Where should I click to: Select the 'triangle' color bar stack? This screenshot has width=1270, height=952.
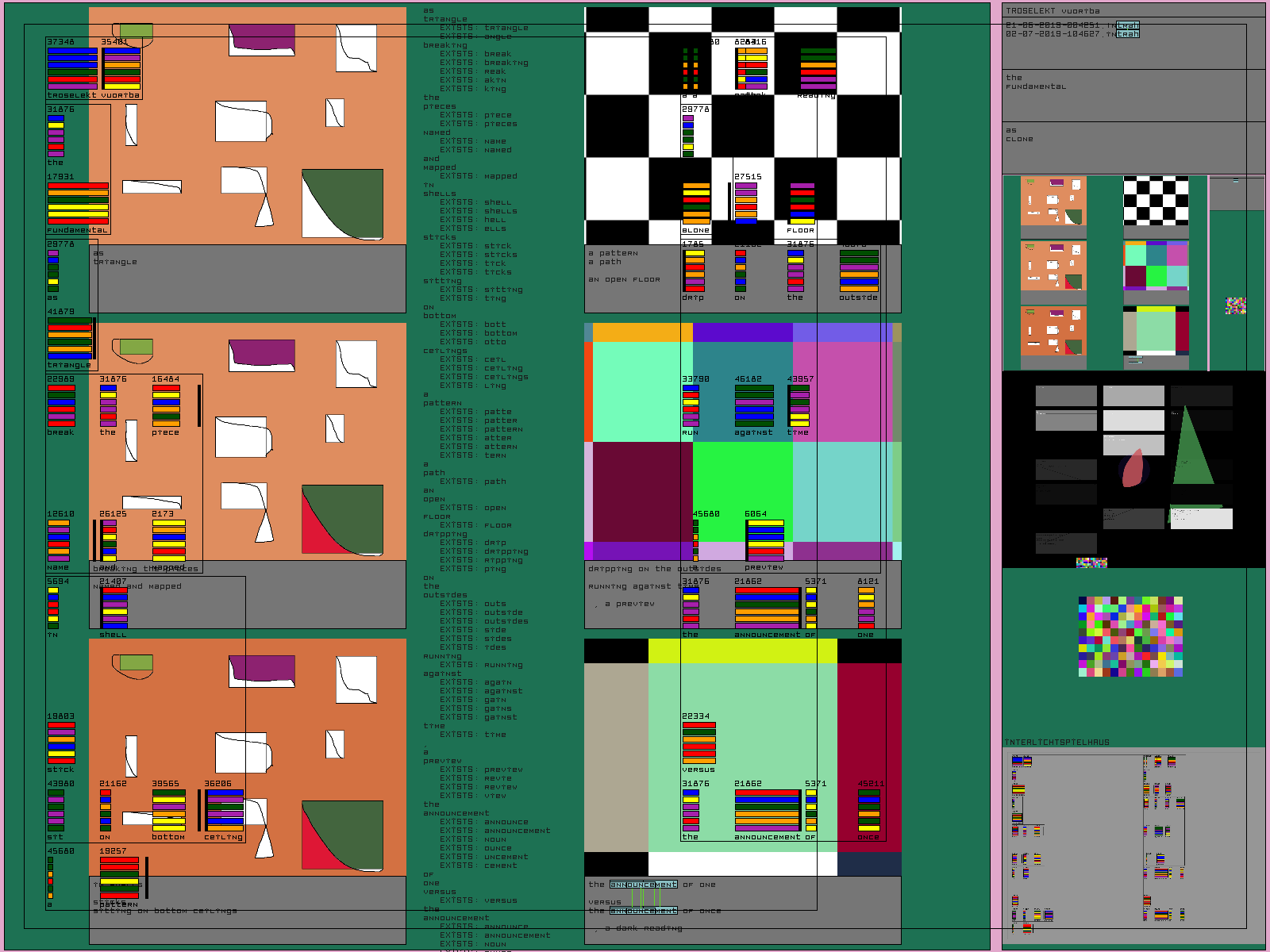(70, 338)
